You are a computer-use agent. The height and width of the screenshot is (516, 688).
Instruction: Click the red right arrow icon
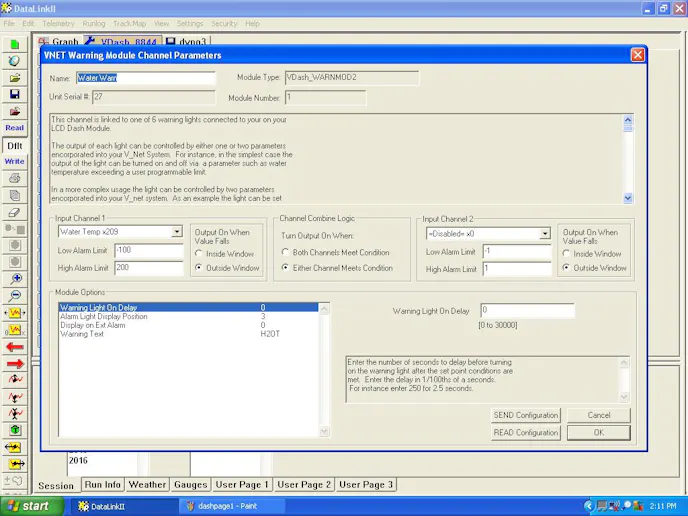(x=15, y=363)
